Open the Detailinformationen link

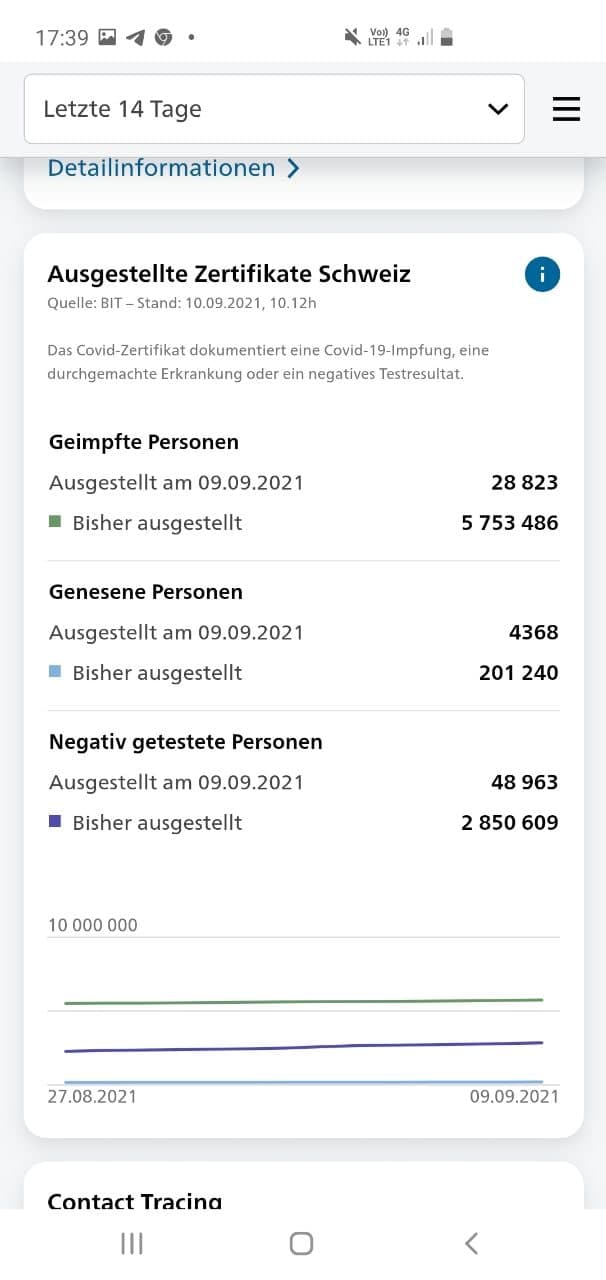point(161,168)
